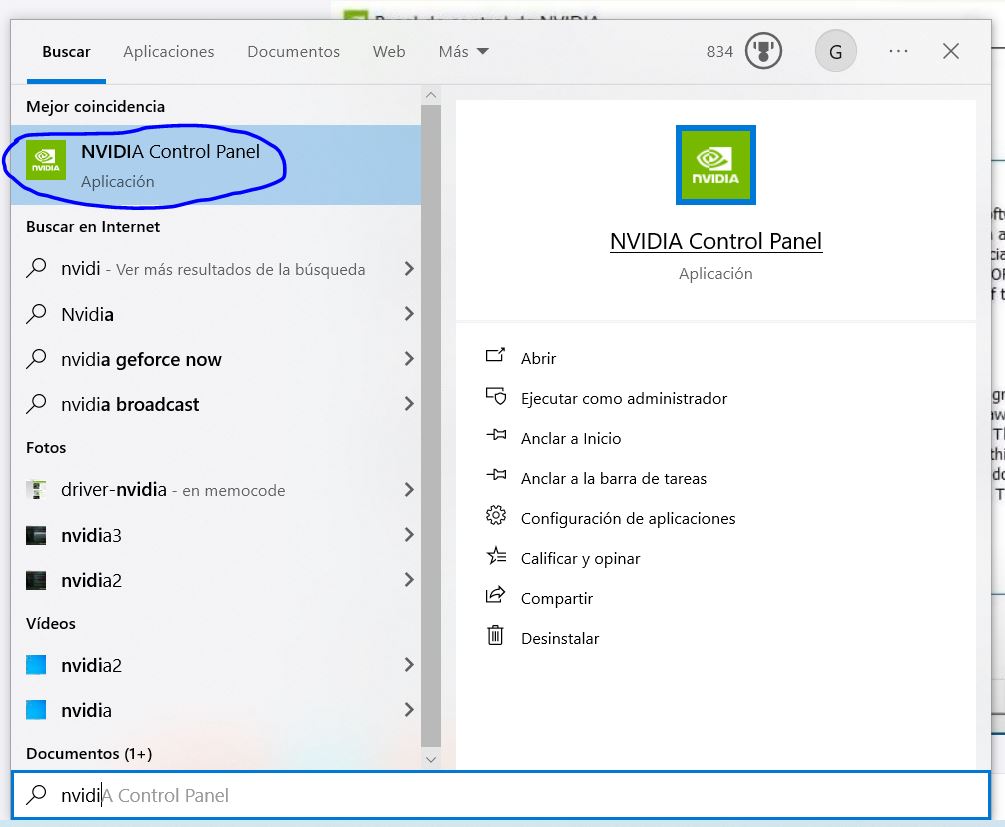Choose Ejecutar como administrador

[x=624, y=399]
